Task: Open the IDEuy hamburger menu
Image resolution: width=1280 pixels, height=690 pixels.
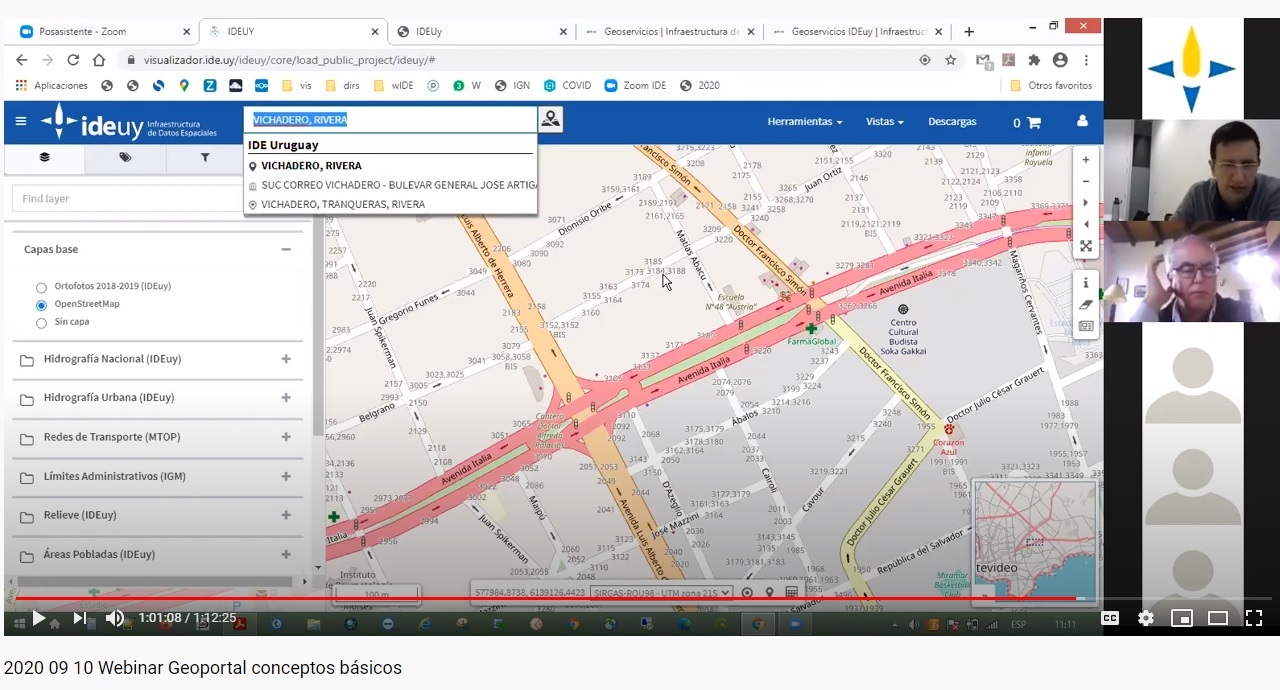Action: (x=21, y=121)
